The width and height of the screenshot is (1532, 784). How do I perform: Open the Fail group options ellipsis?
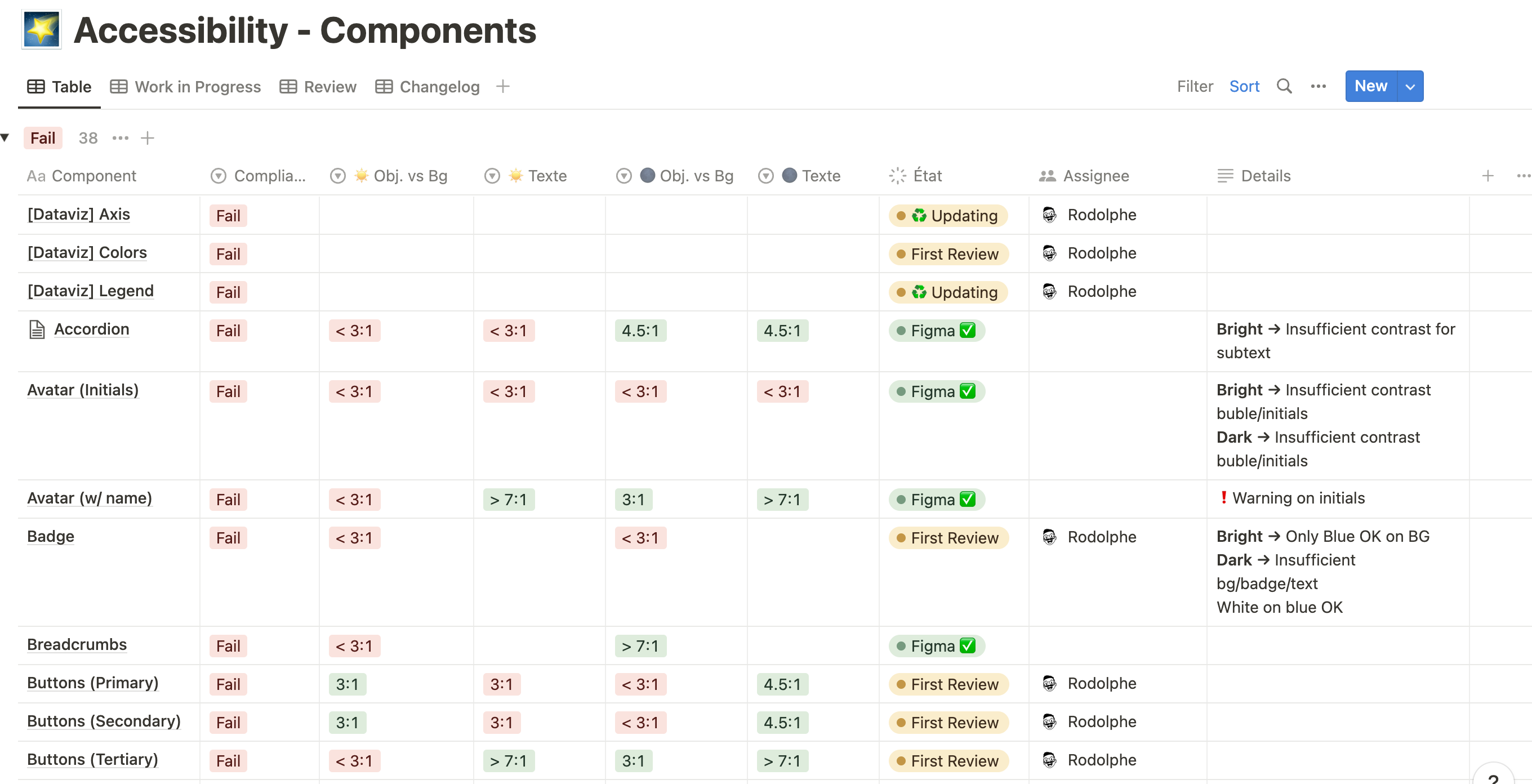(120, 138)
